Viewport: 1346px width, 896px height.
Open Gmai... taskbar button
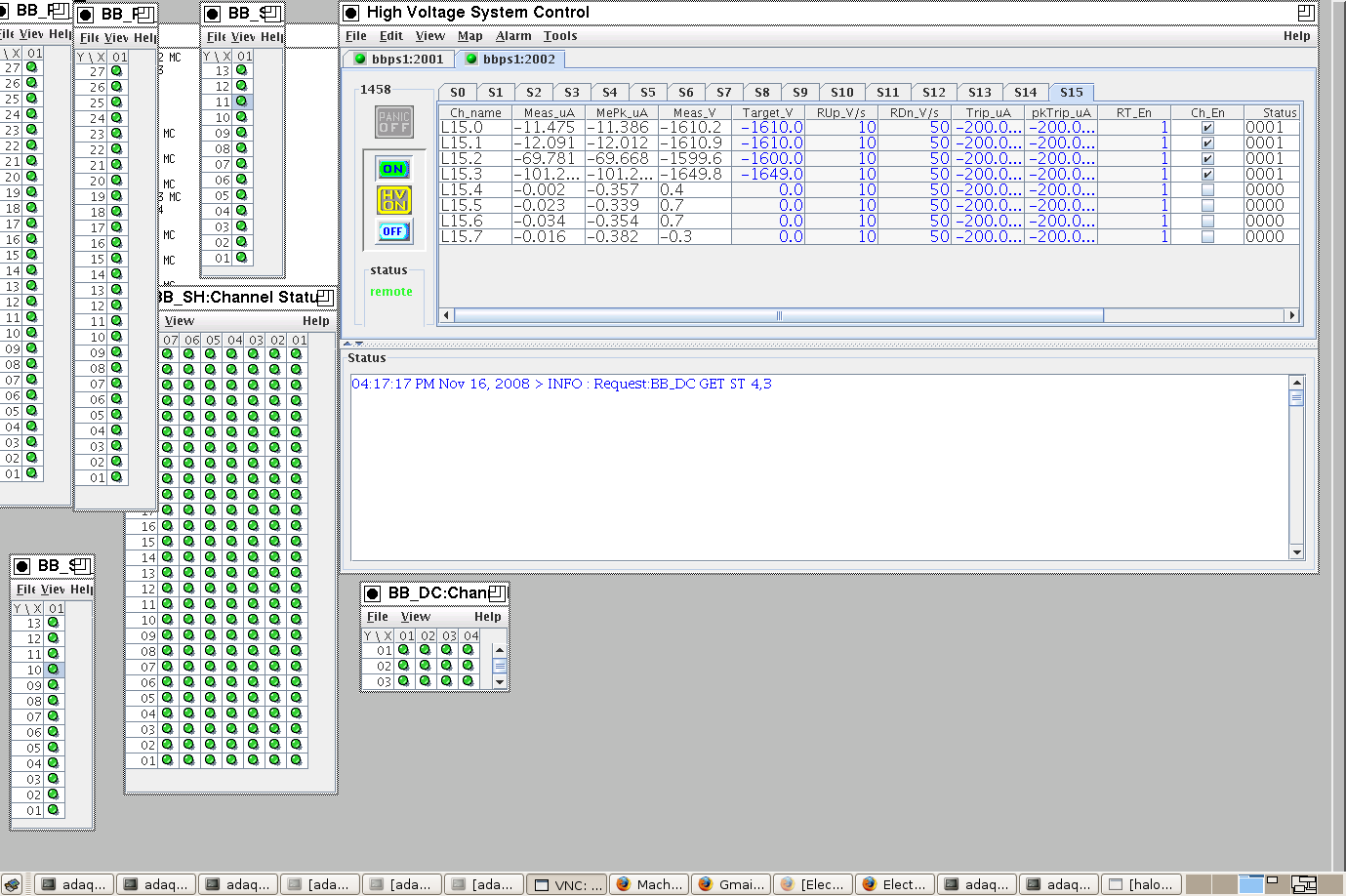732,884
